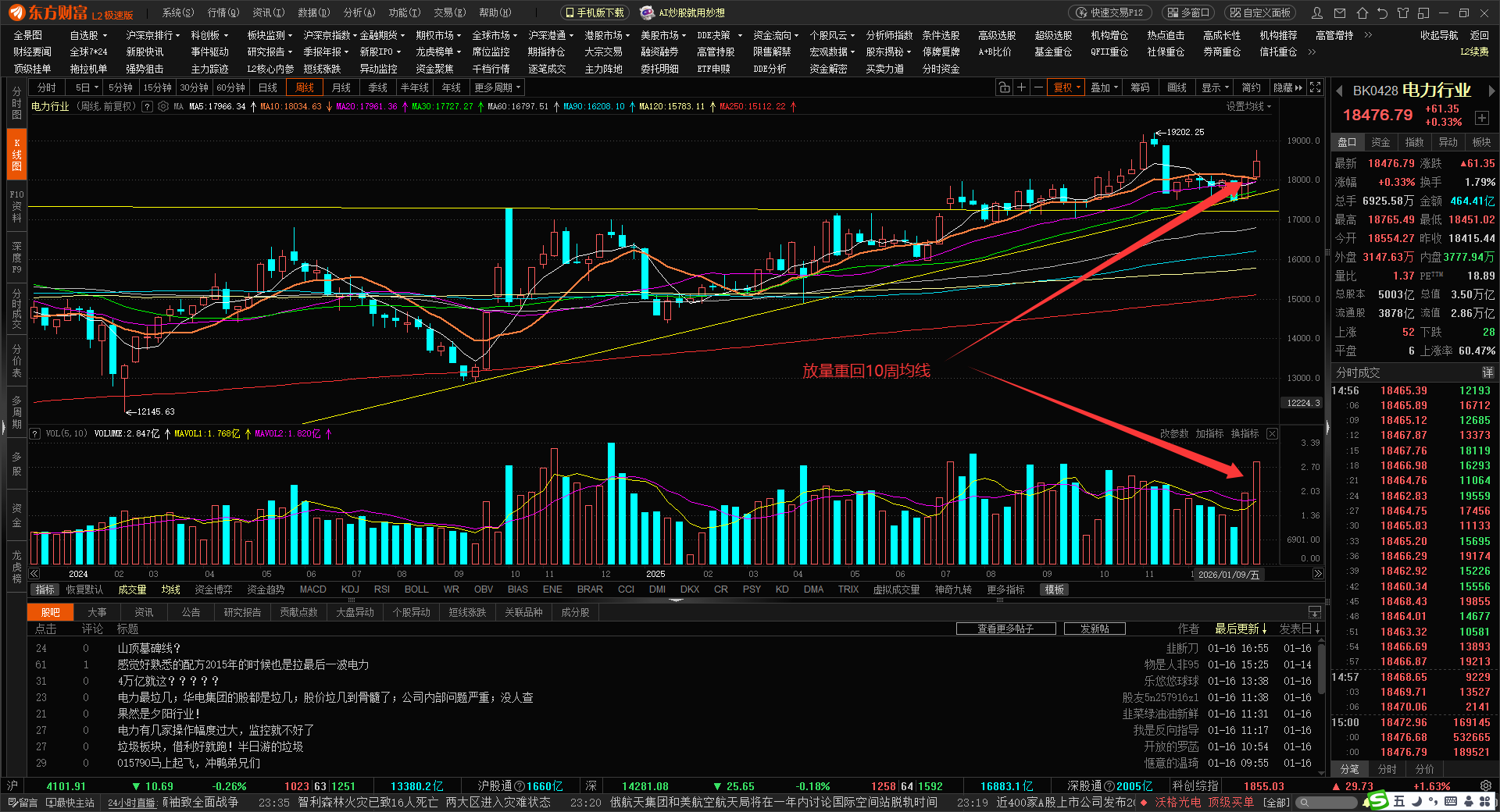Enter fullscreen chart view icon
This screenshot has width=1500, height=812.
[1316, 87]
